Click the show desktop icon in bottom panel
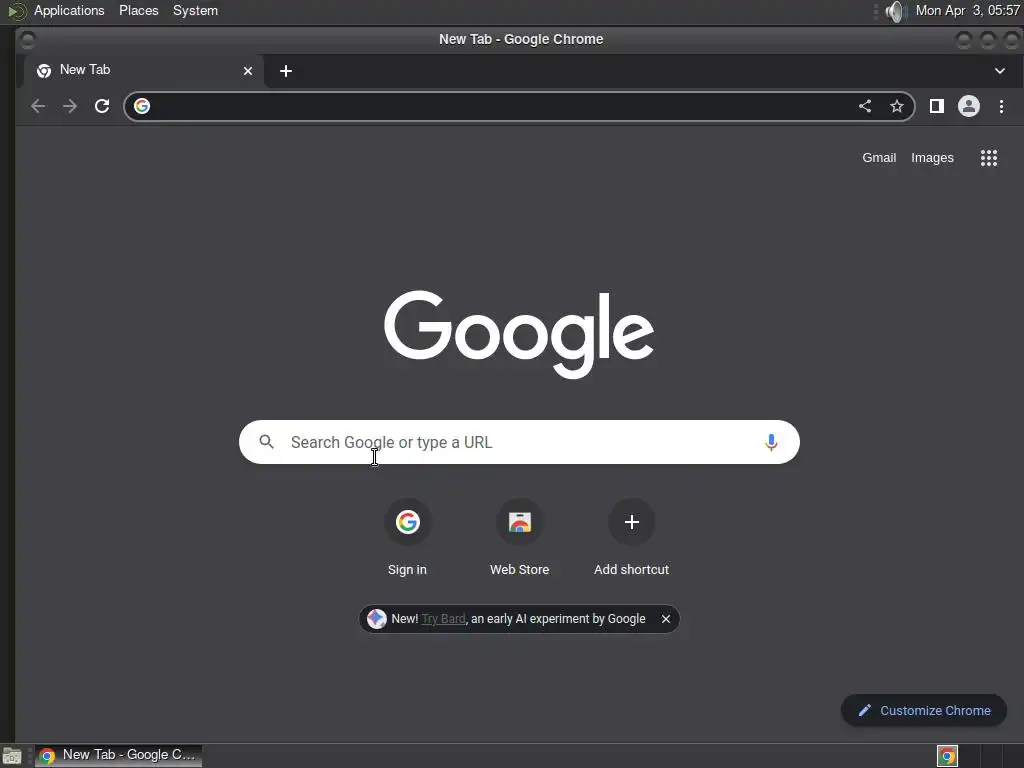Viewport: 1024px width, 768px height. click(x=12, y=756)
